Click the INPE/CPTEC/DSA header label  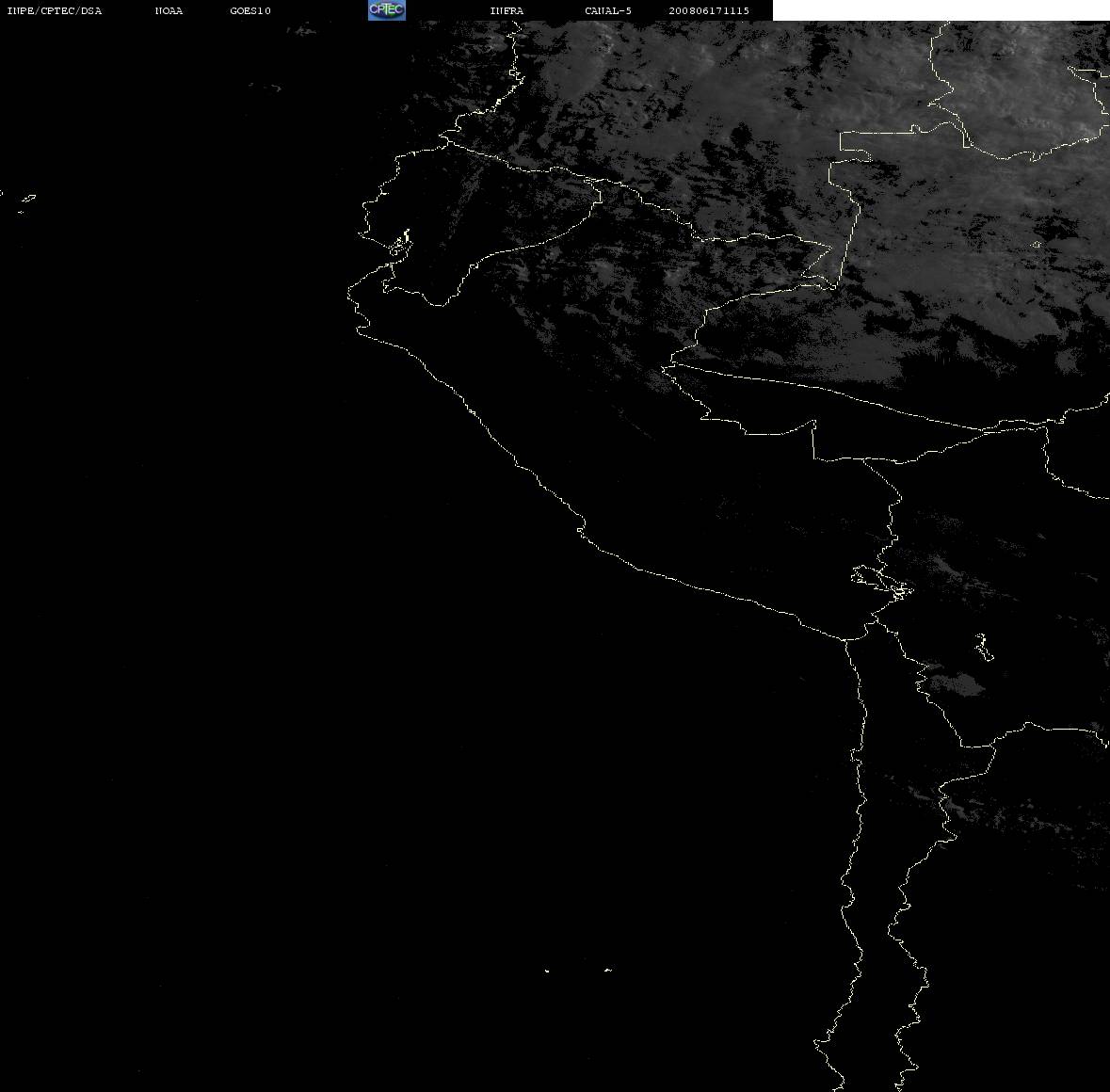(55, 10)
